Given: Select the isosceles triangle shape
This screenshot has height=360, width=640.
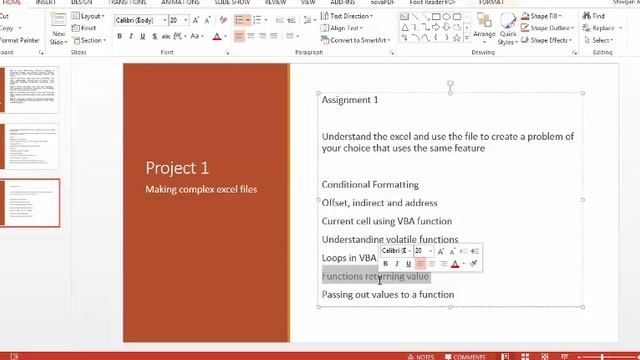Looking at the screenshot, I should 404,27.
